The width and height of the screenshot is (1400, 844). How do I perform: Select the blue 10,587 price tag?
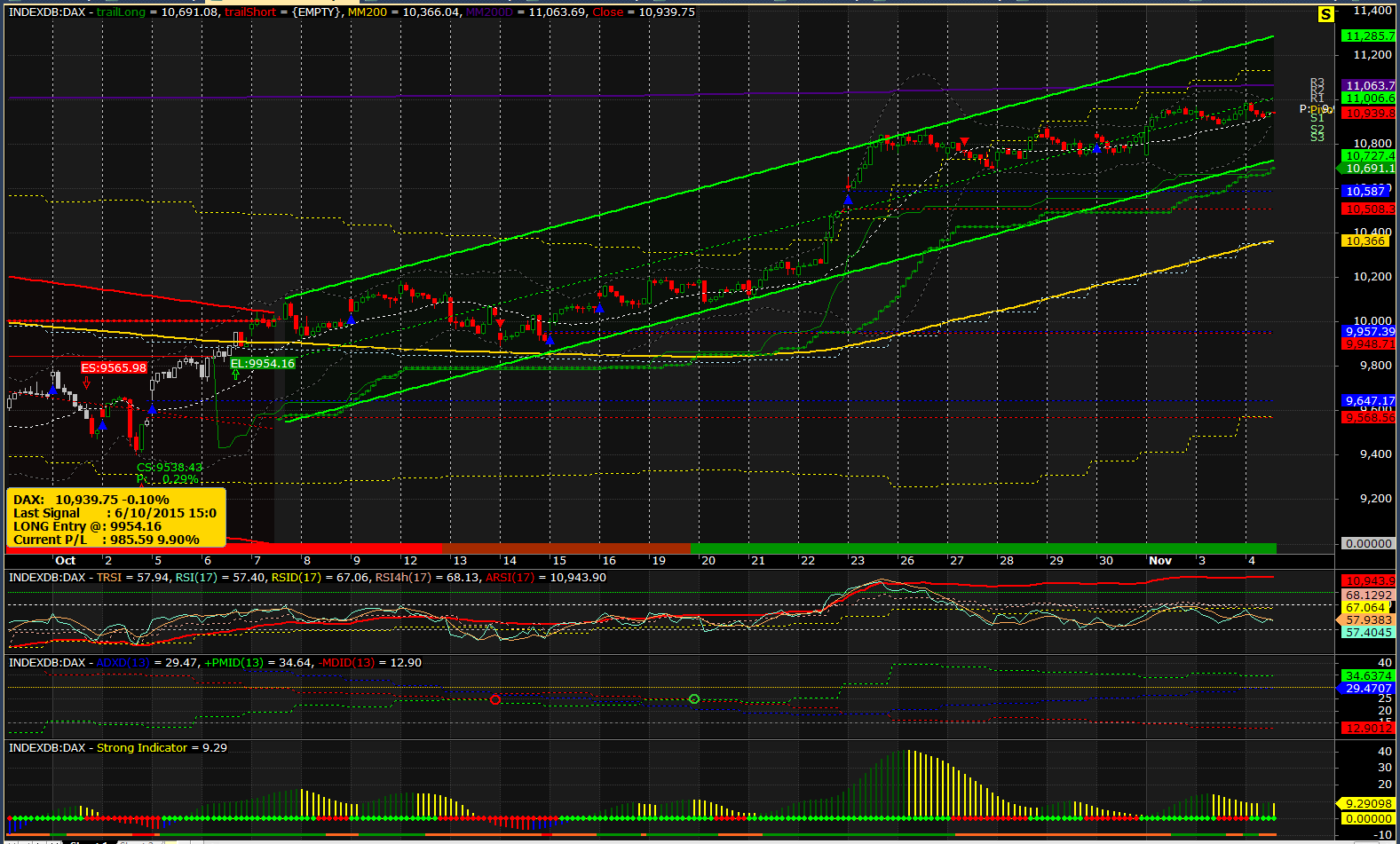[1365, 192]
